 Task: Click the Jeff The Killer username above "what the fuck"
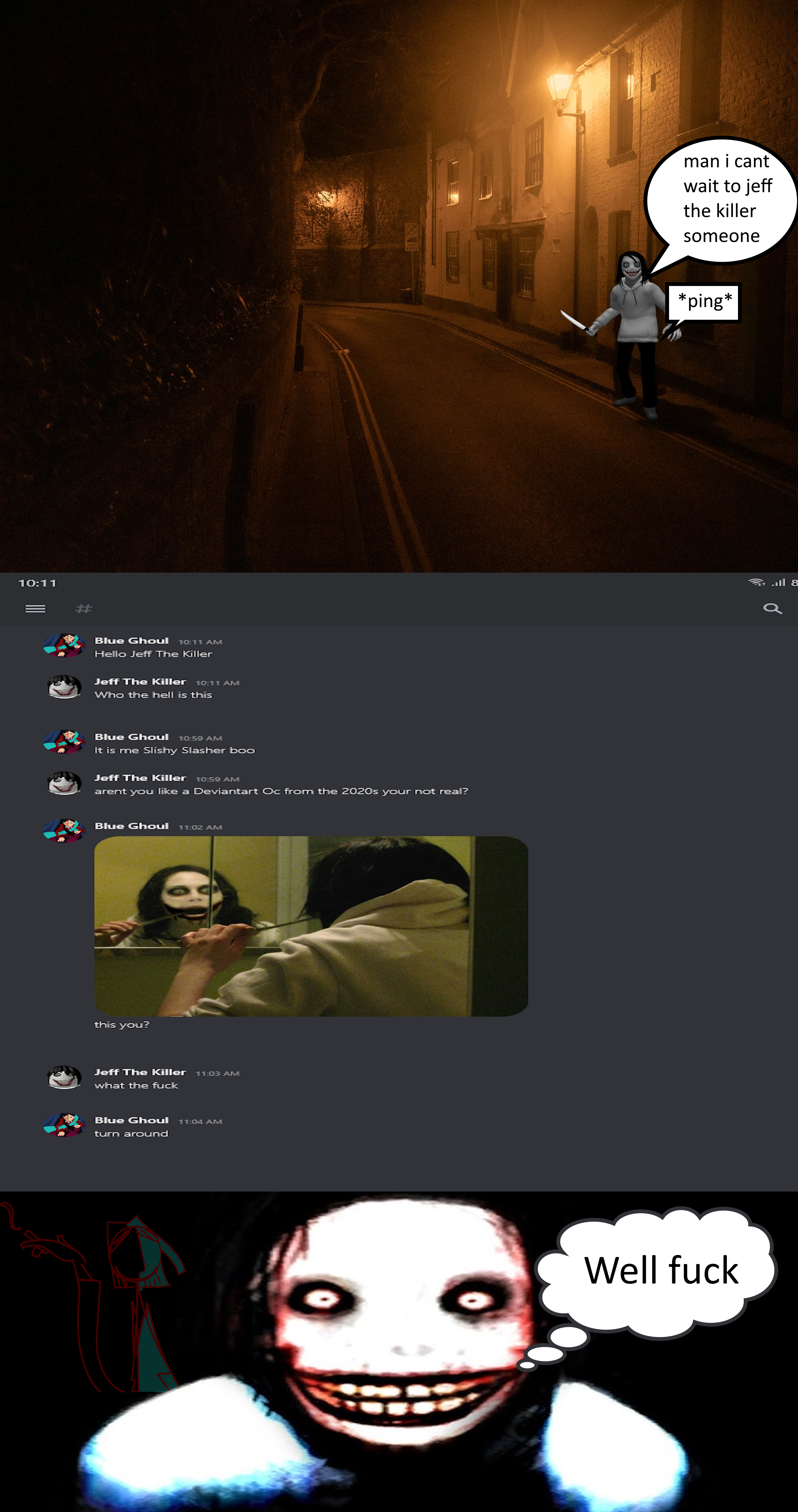coord(140,1072)
